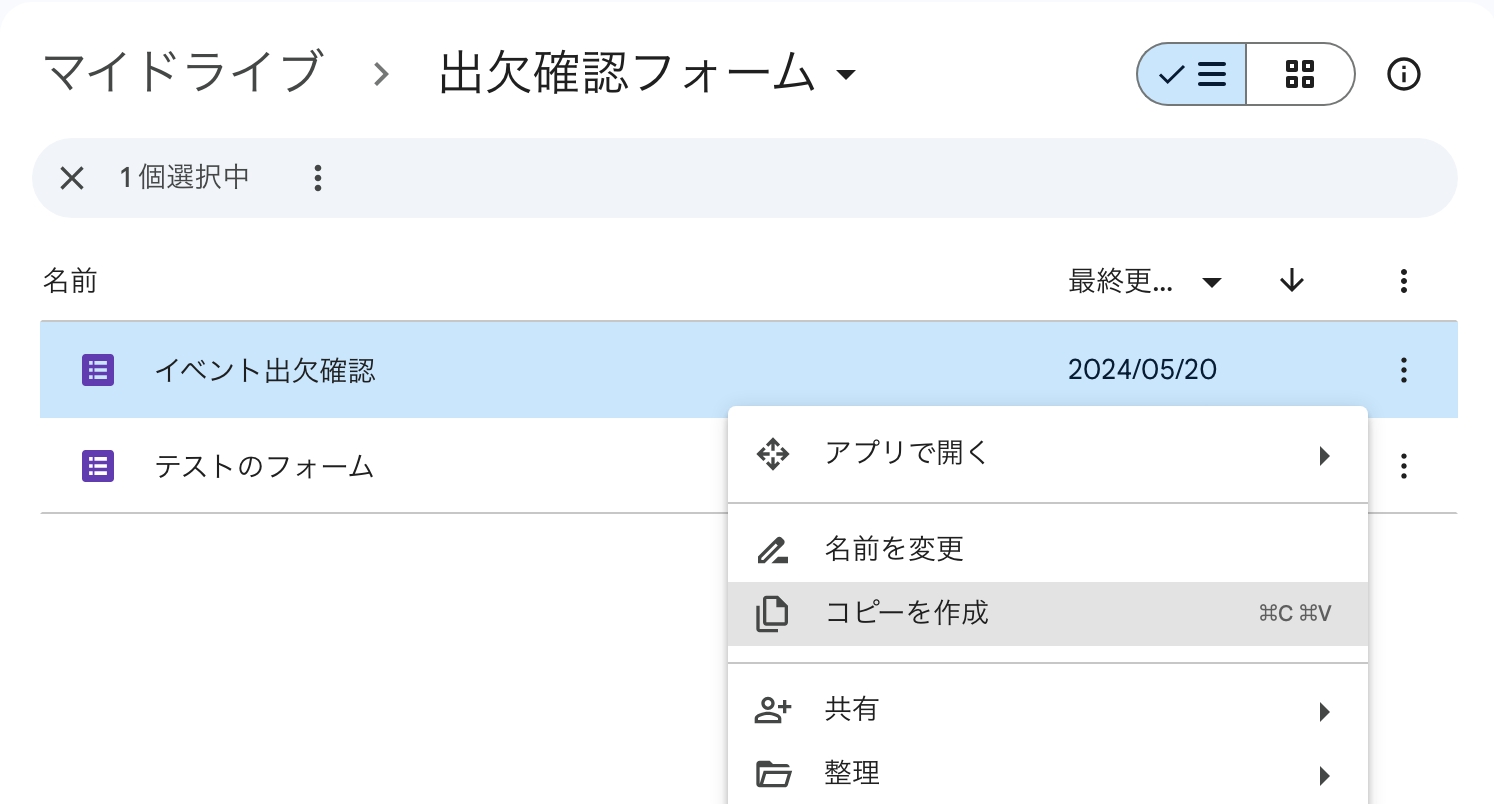Expand the アプリで開く submenu
1494x804 pixels.
coord(1046,455)
